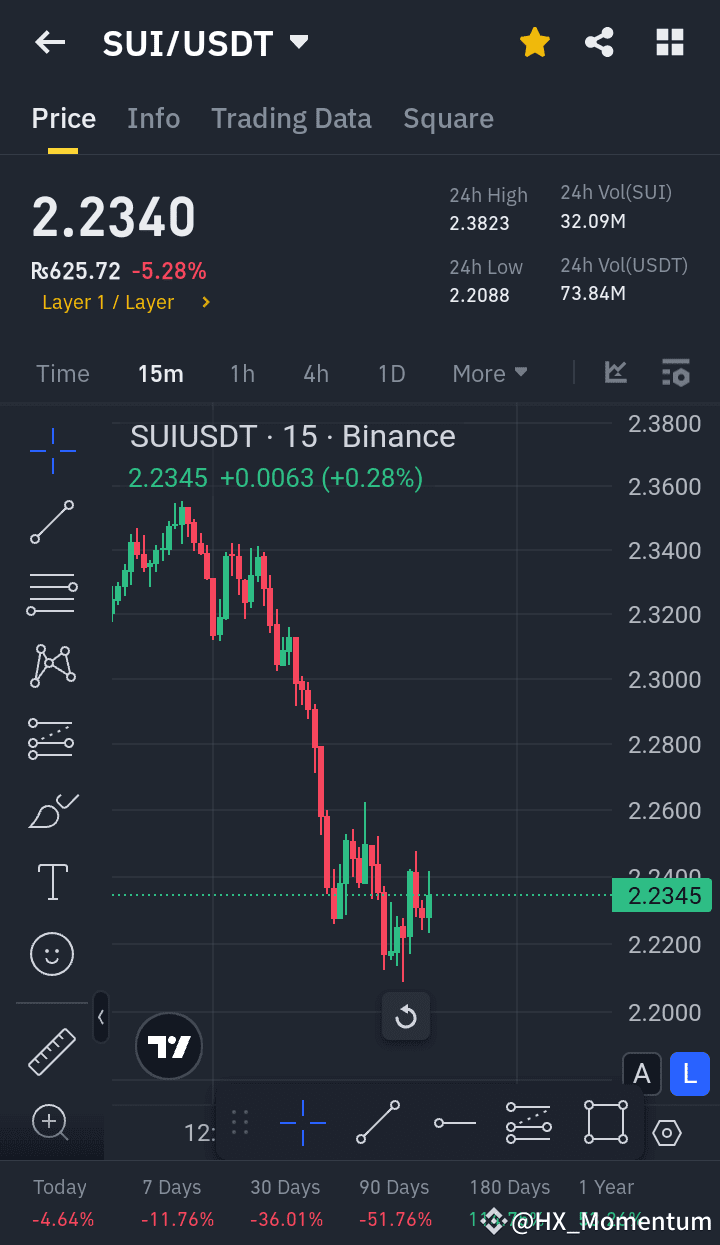Click the TradingView logo on the chart

tap(168, 1045)
